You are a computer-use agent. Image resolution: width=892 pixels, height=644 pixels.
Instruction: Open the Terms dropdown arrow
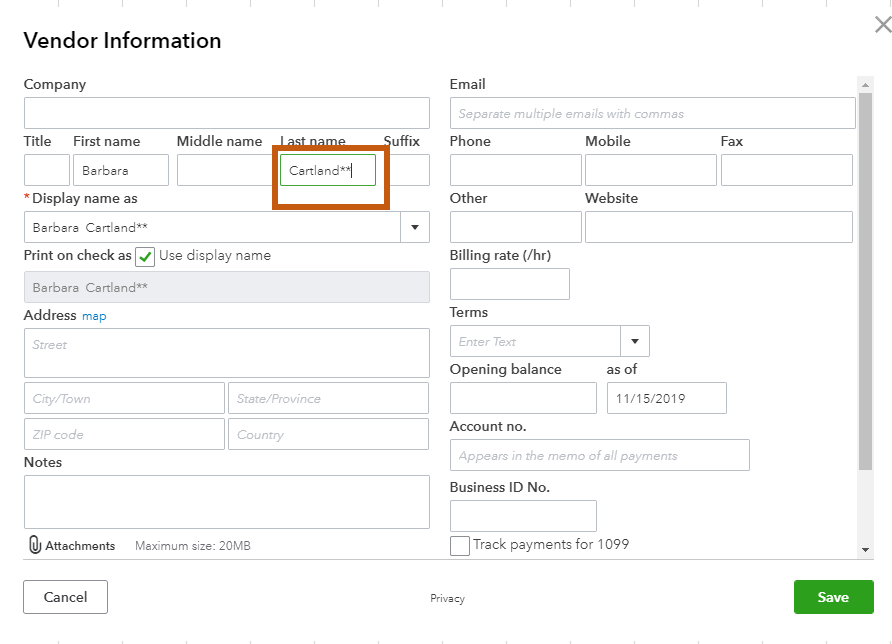(634, 341)
